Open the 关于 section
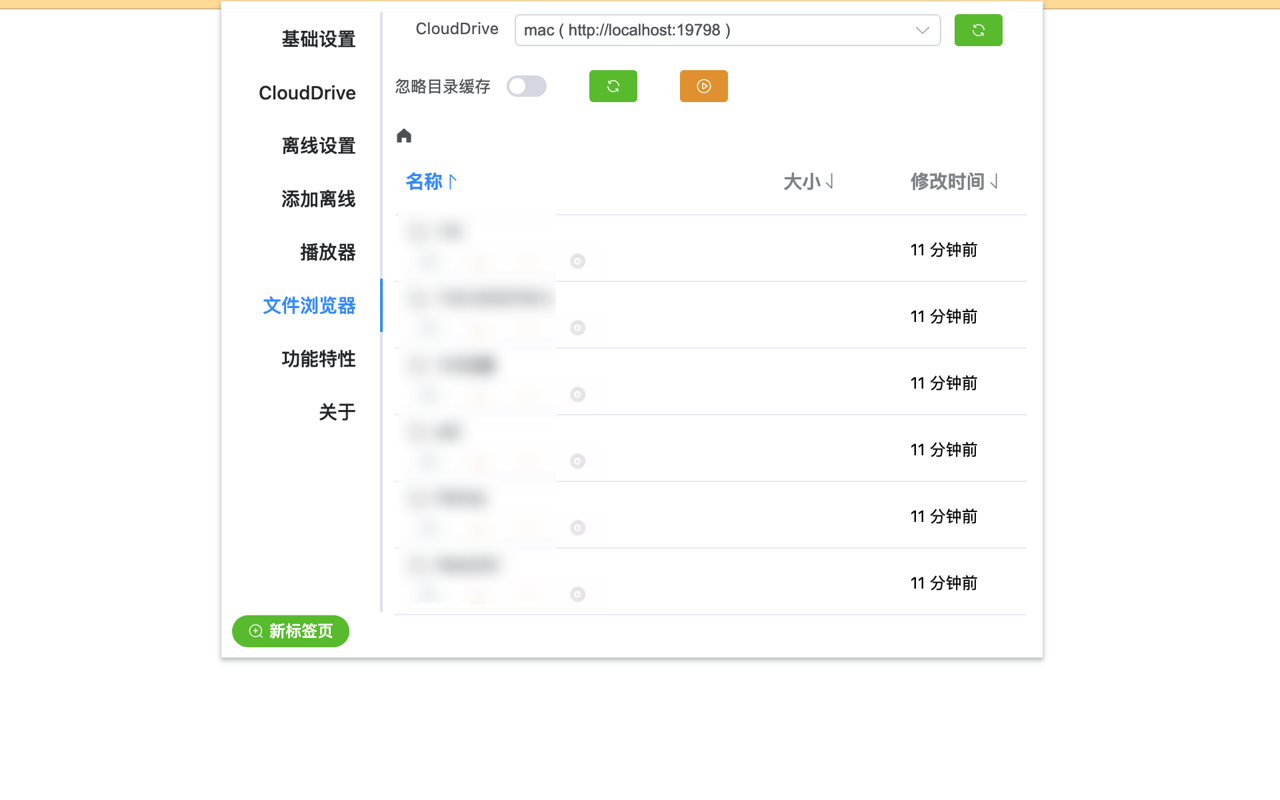The height and width of the screenshot is (800, 1280). 337,411
